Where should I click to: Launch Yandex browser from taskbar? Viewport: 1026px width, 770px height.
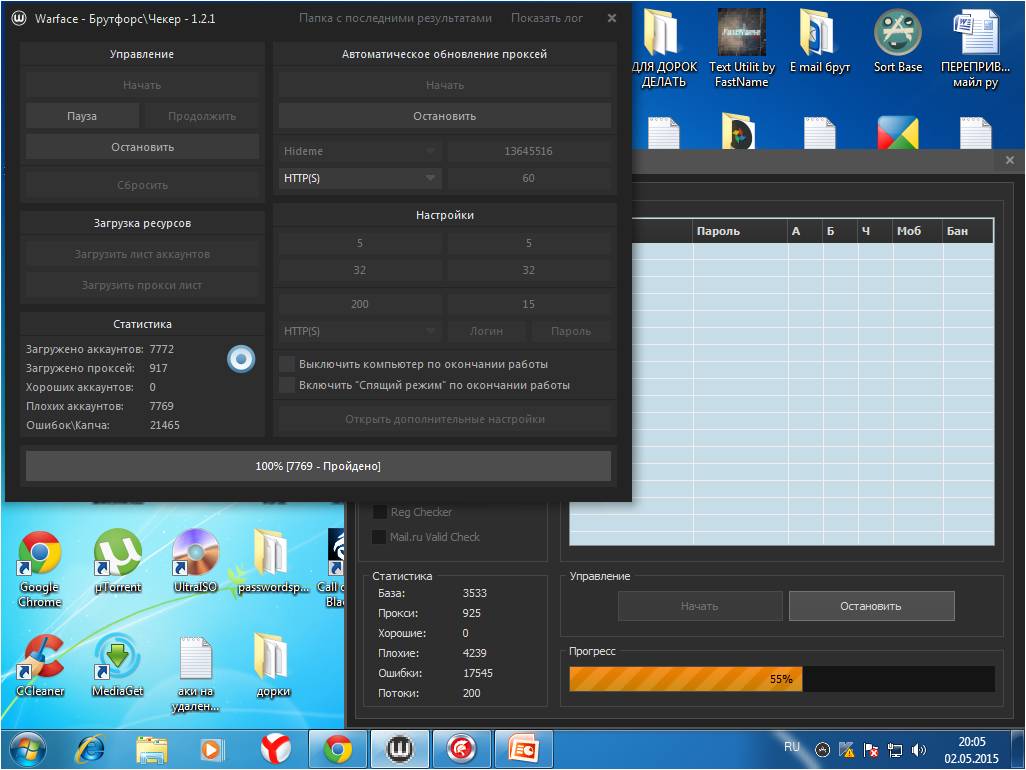coord(275,749)
